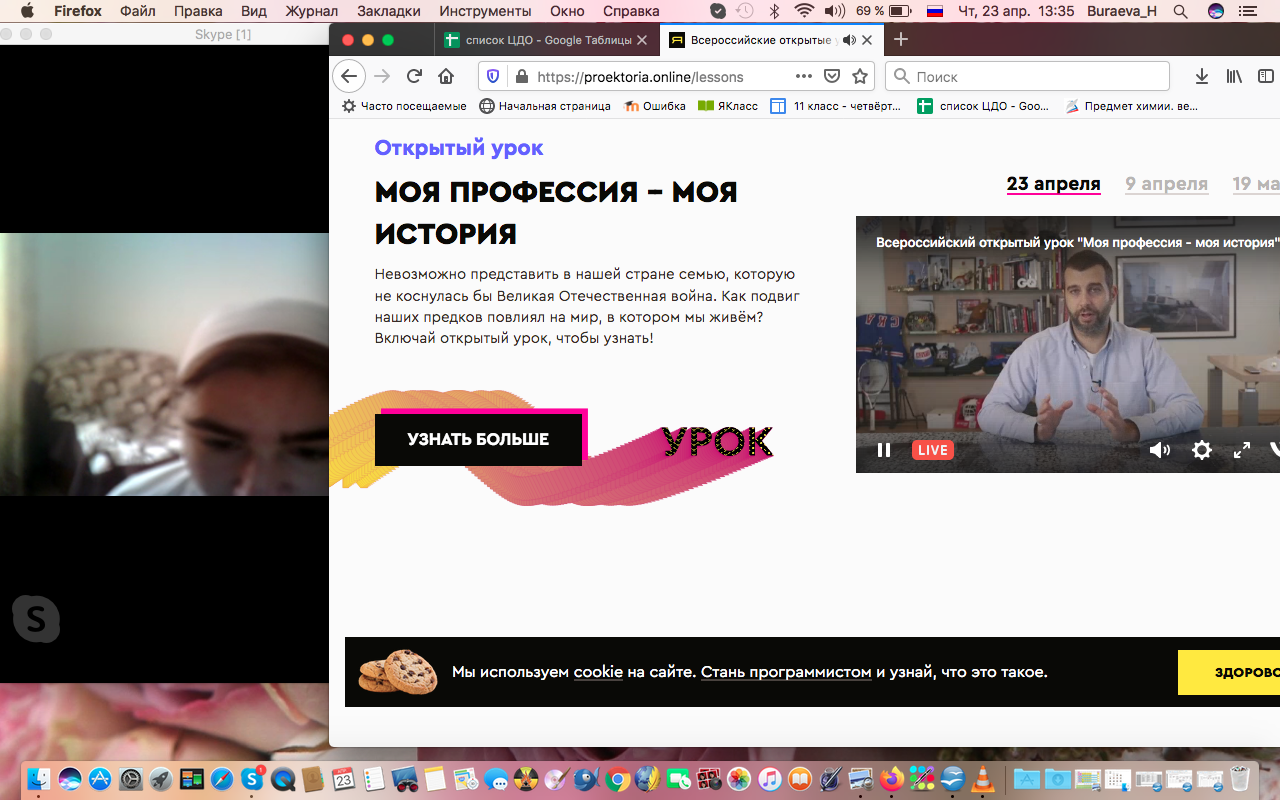
Task: Open a new browser tab with plus
Action: click(x=901, y=40)
